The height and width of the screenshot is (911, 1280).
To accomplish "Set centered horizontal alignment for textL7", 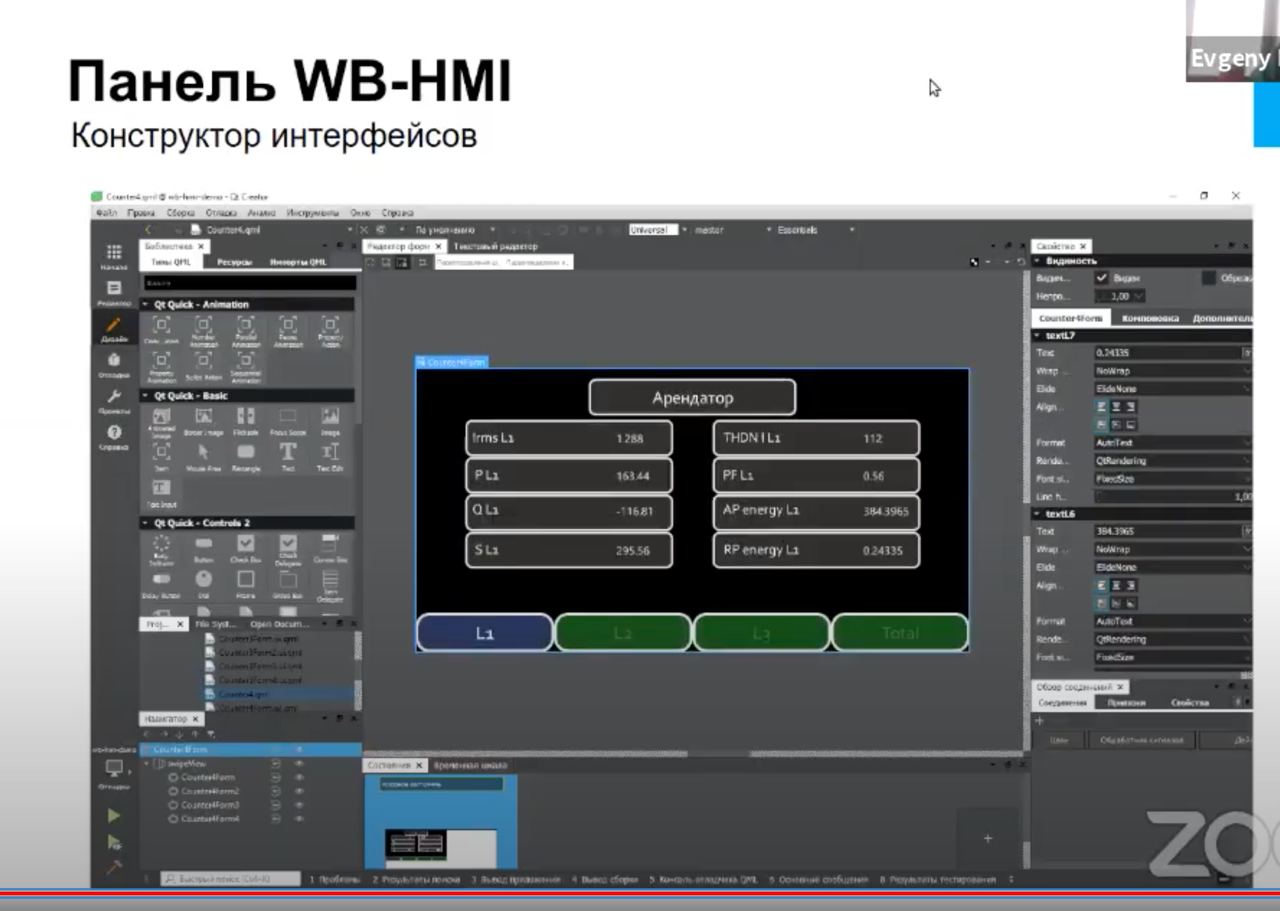I will pyautogui.click(x=1116, y=407).
